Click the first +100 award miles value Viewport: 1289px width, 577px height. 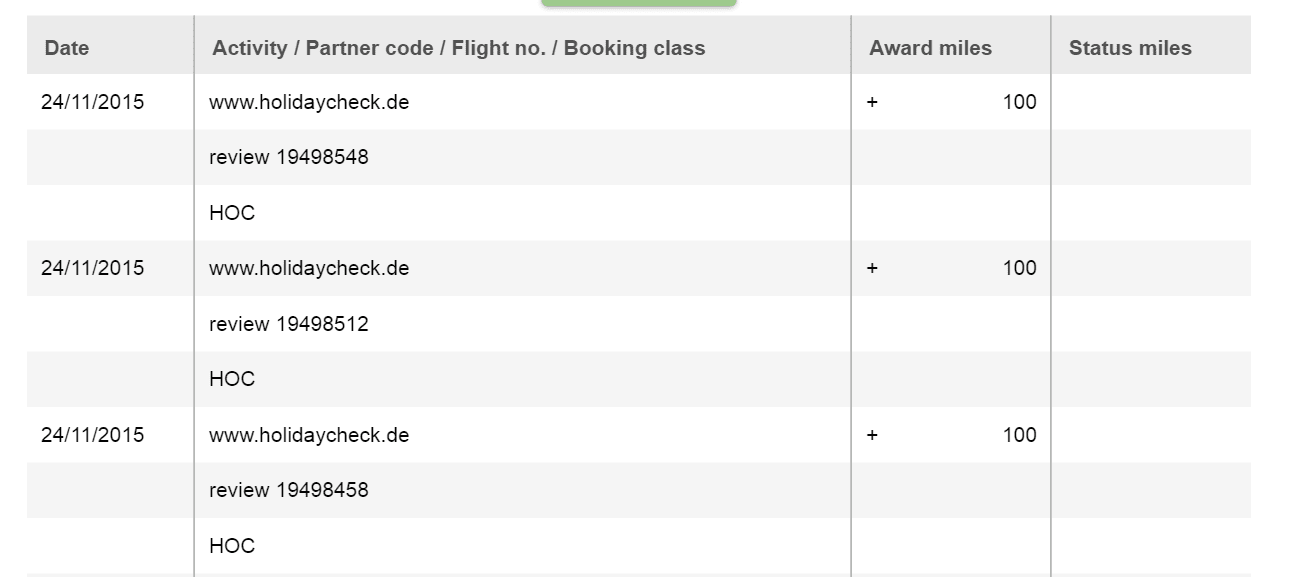952,102
